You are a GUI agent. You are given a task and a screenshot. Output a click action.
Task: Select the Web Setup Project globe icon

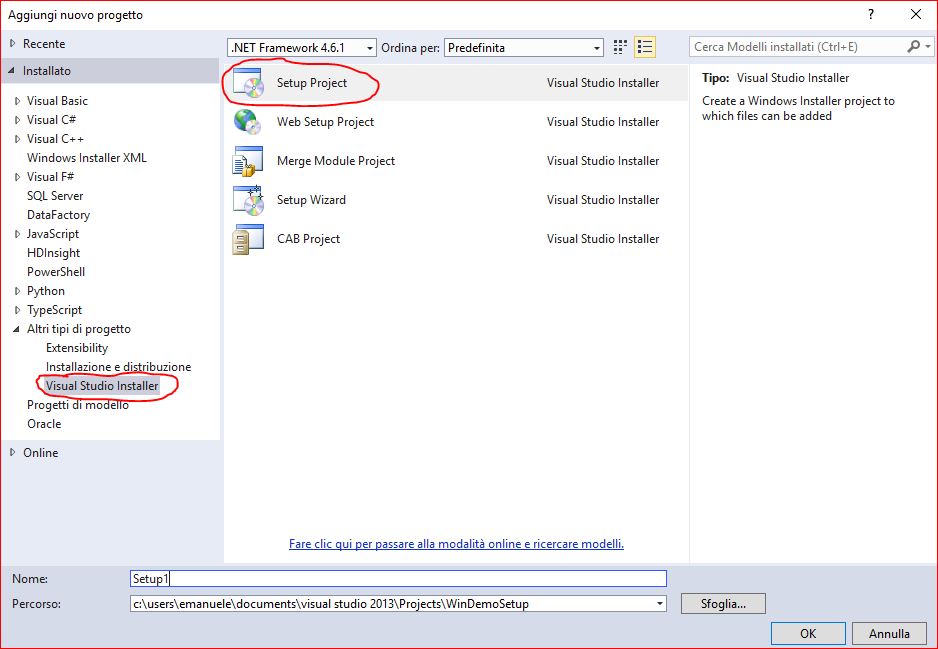[248, 121]
